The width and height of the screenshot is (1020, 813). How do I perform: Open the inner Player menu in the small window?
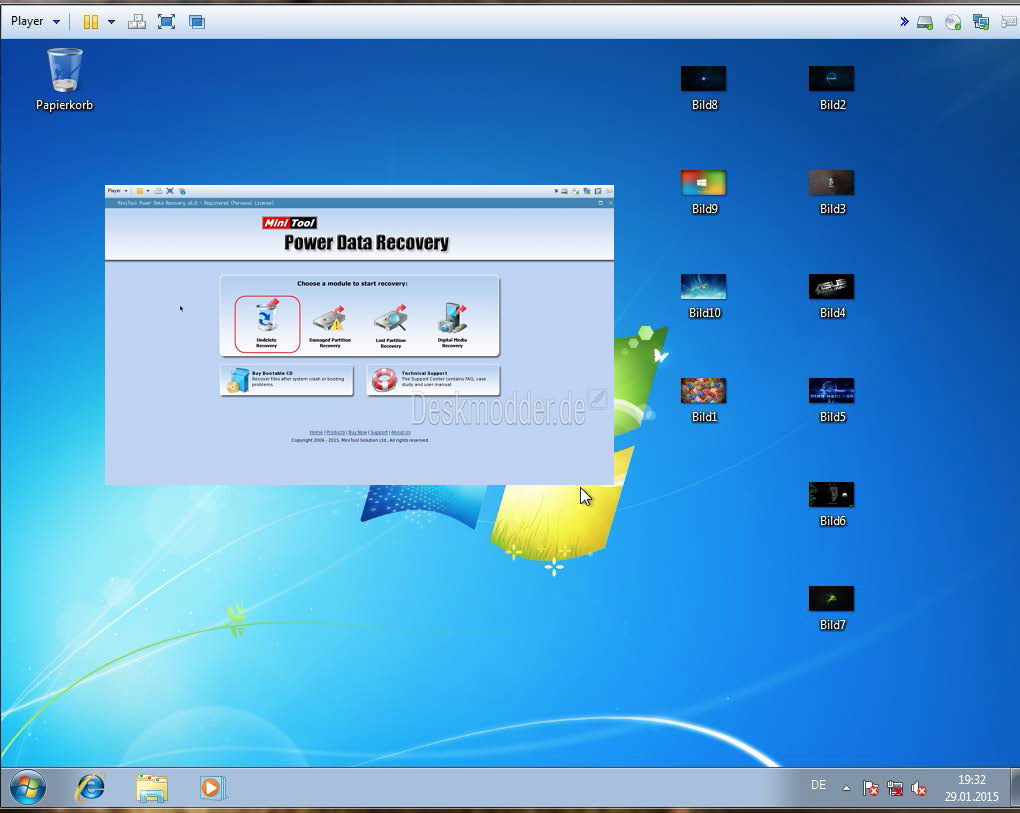point(118,191)
